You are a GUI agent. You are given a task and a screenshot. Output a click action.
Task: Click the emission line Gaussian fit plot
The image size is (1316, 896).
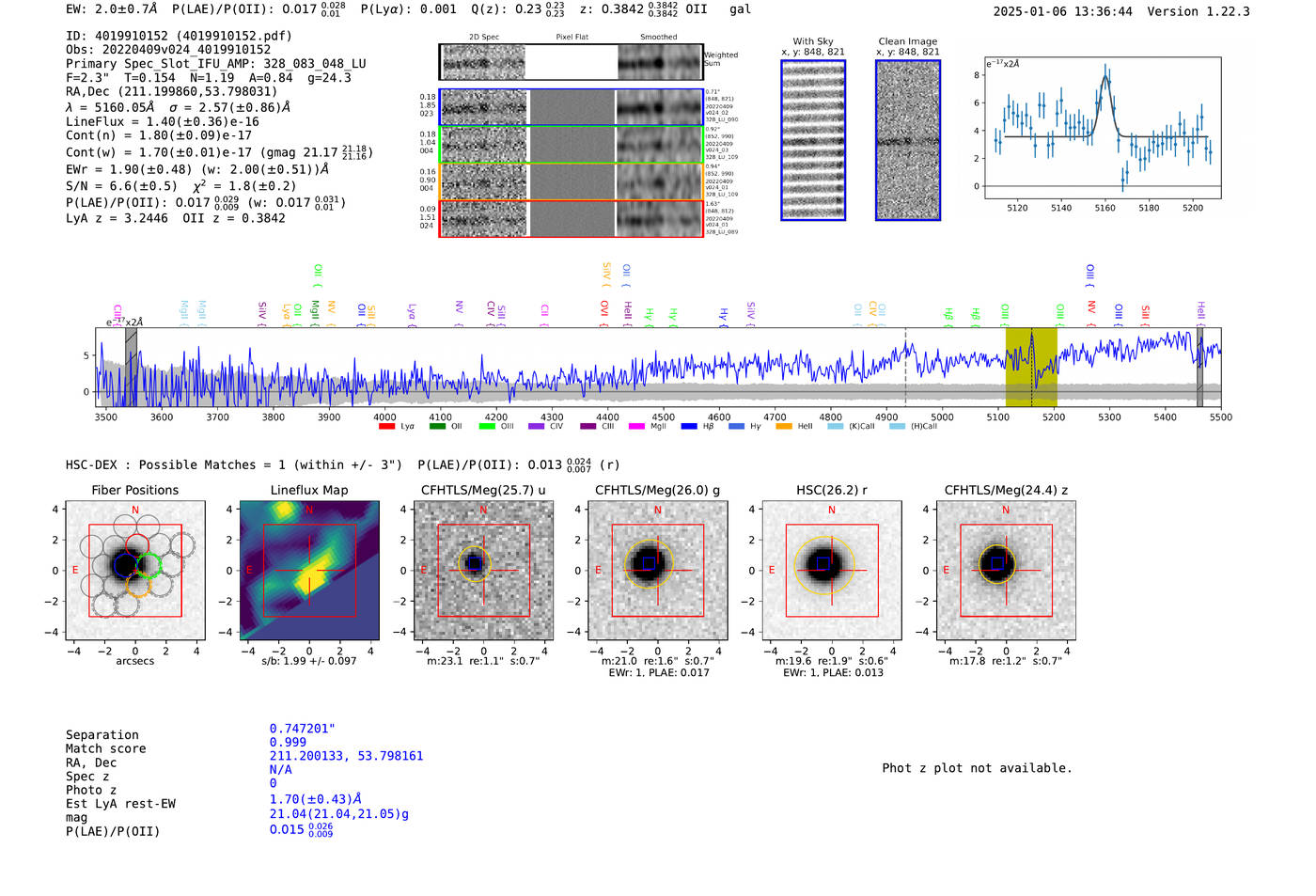pos(1102,128)
